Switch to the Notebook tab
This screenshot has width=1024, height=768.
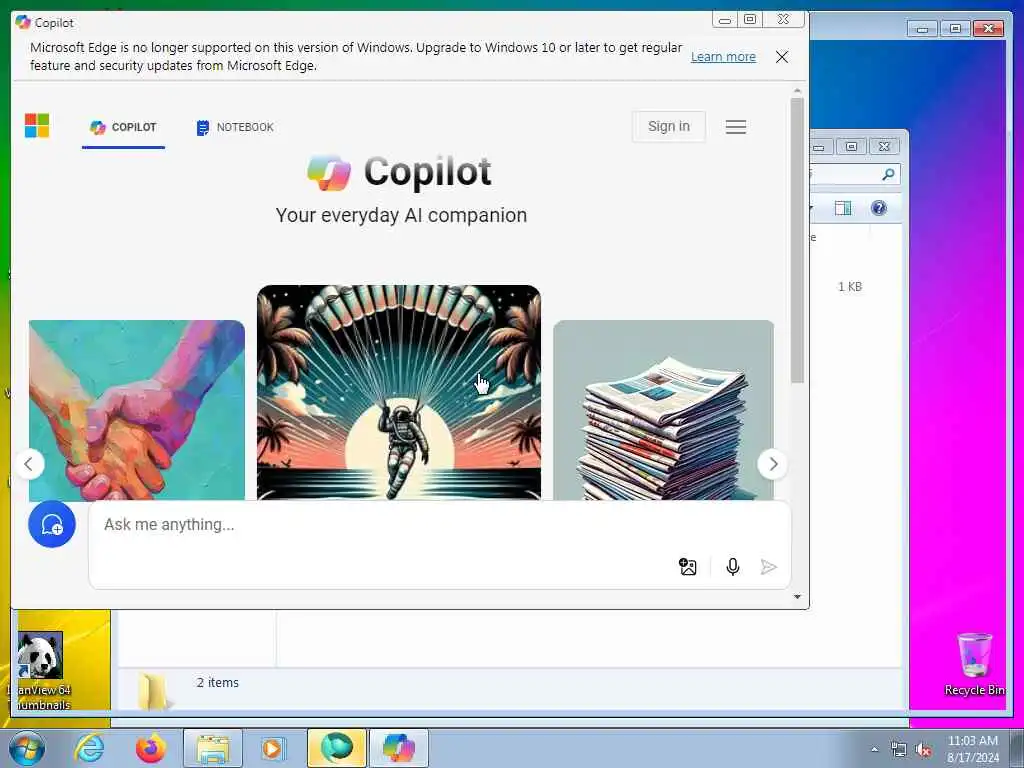point(235,127)
